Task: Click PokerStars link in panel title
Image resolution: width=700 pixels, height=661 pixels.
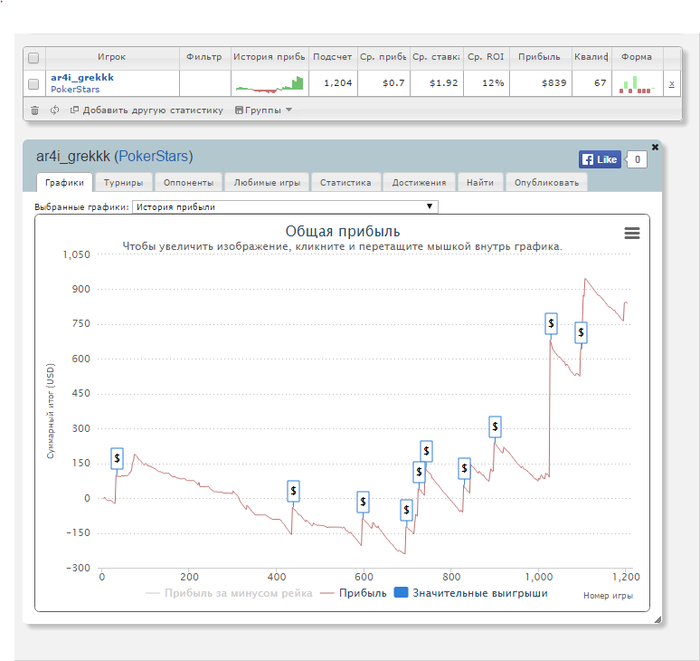Action: pos(154,156)
